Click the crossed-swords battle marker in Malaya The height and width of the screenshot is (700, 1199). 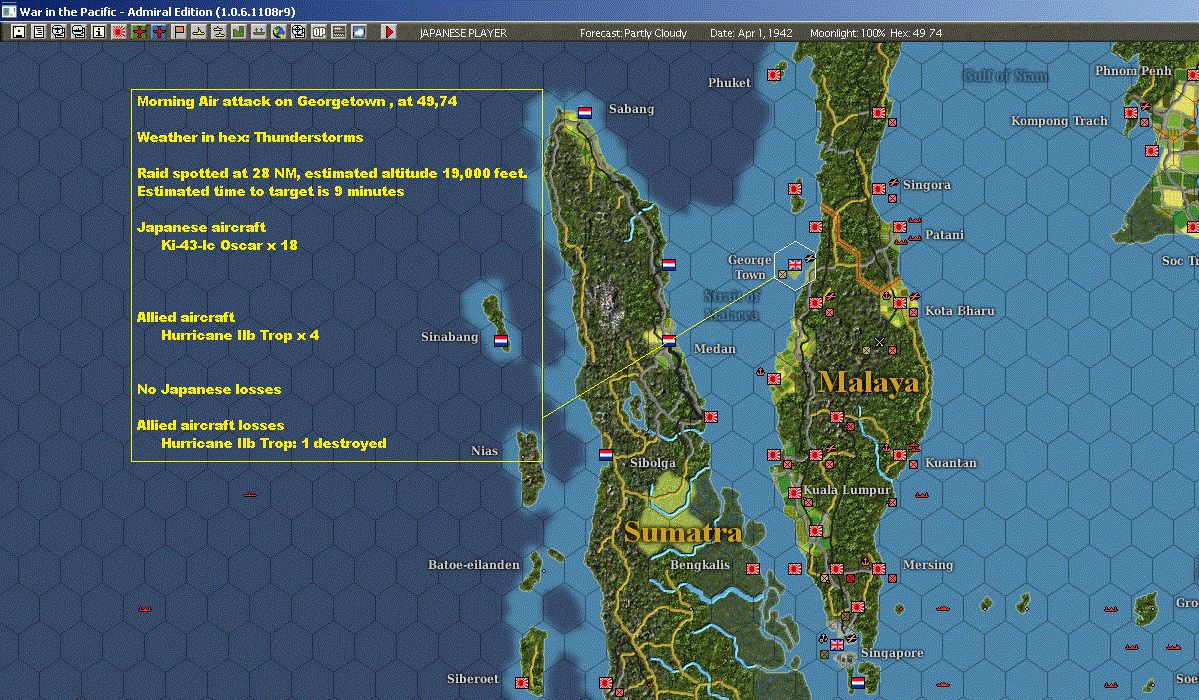(879, 342)
